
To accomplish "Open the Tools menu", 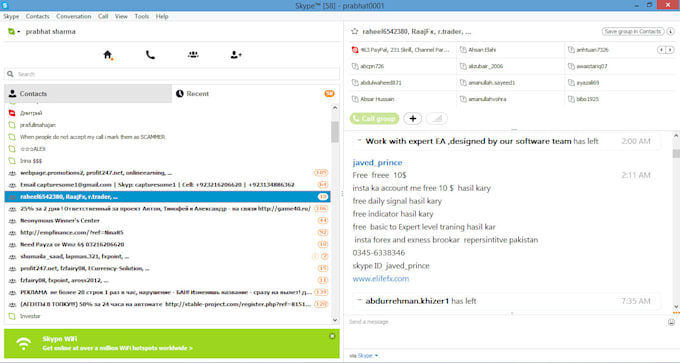I will (x=141, y=16).
